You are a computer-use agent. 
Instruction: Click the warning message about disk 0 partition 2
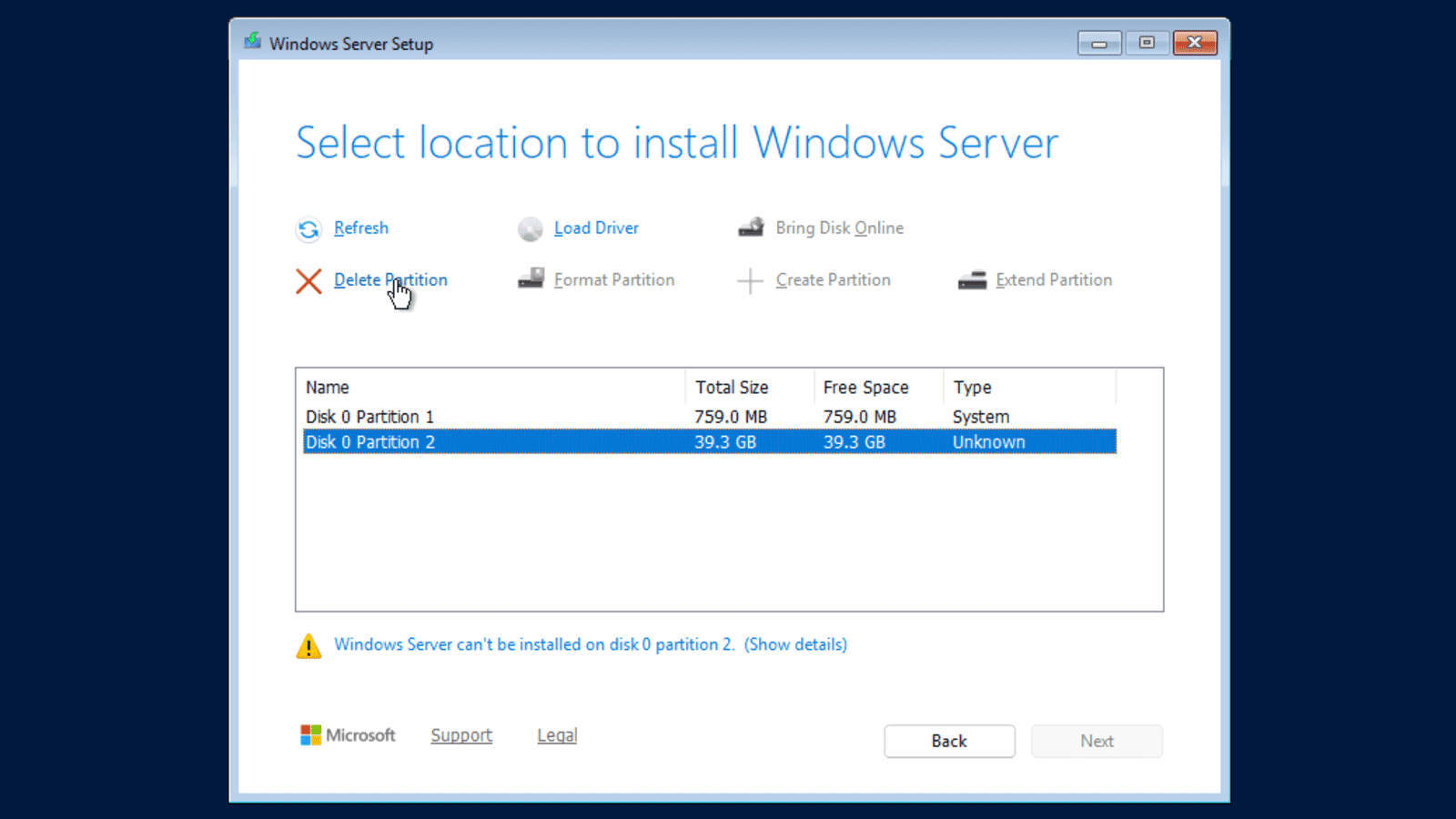pos(534,644)
